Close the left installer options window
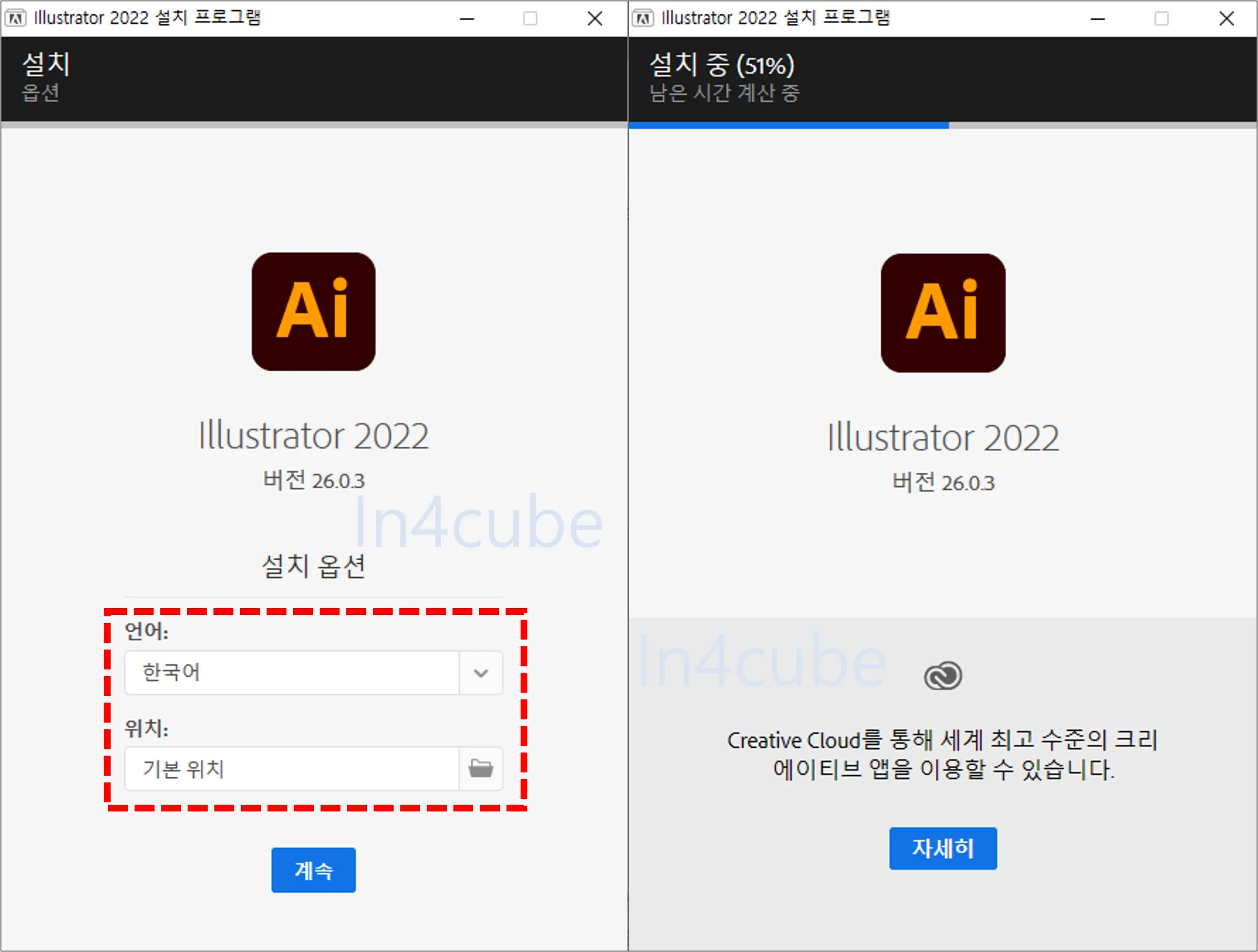The width and height of the screenshot is (1258, 952). 595,19
